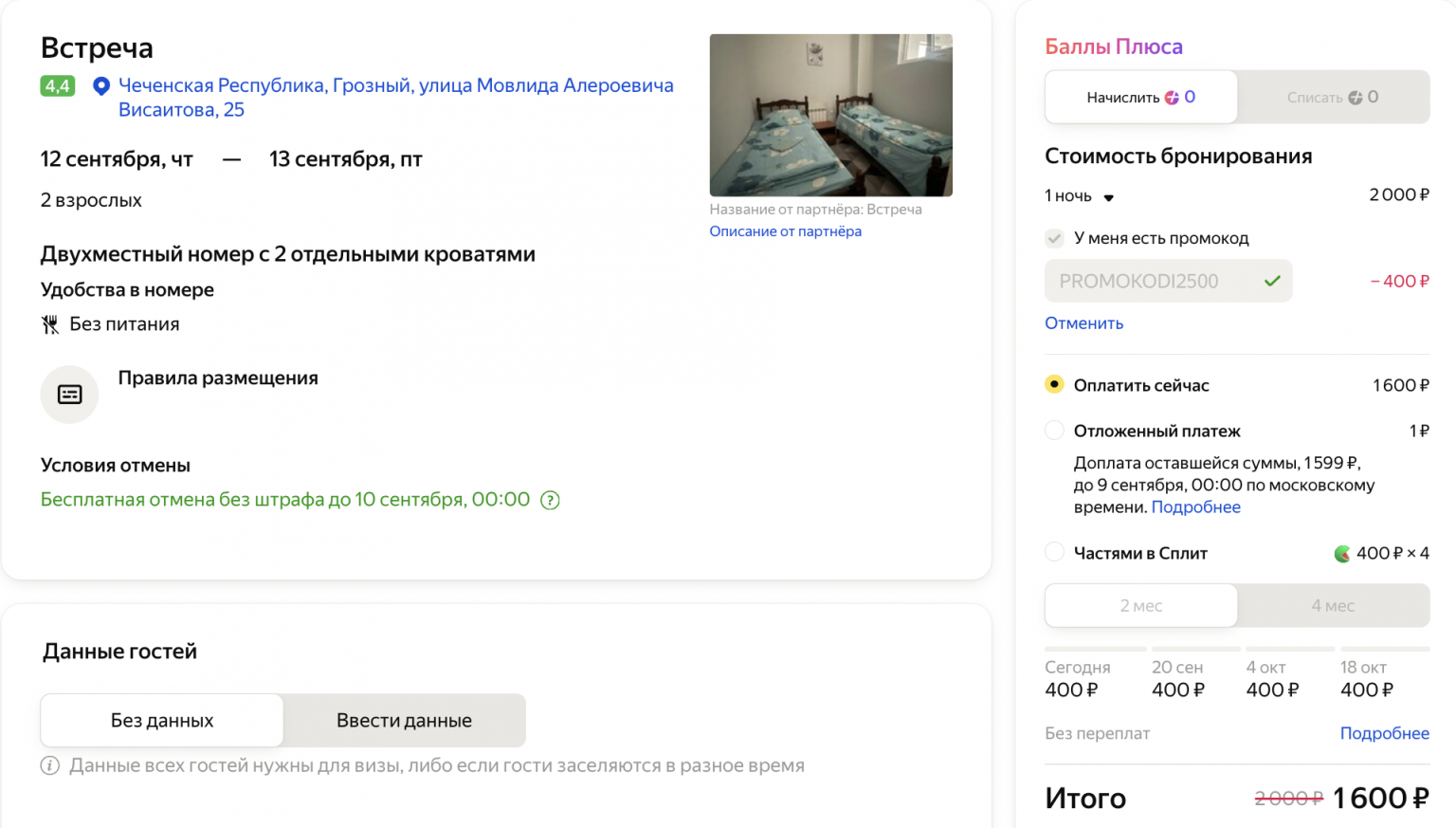Click the guest data info icon
This screenshot has width=1456, height=828.
pyautogui.click(x=50, y=765)
